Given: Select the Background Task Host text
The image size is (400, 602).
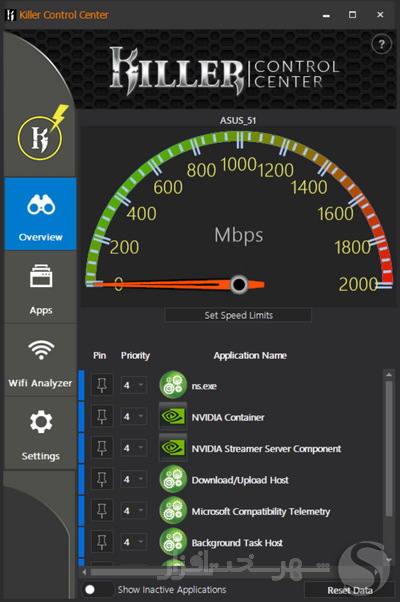Looking at the screenshot, I should [x=237, y=543].
